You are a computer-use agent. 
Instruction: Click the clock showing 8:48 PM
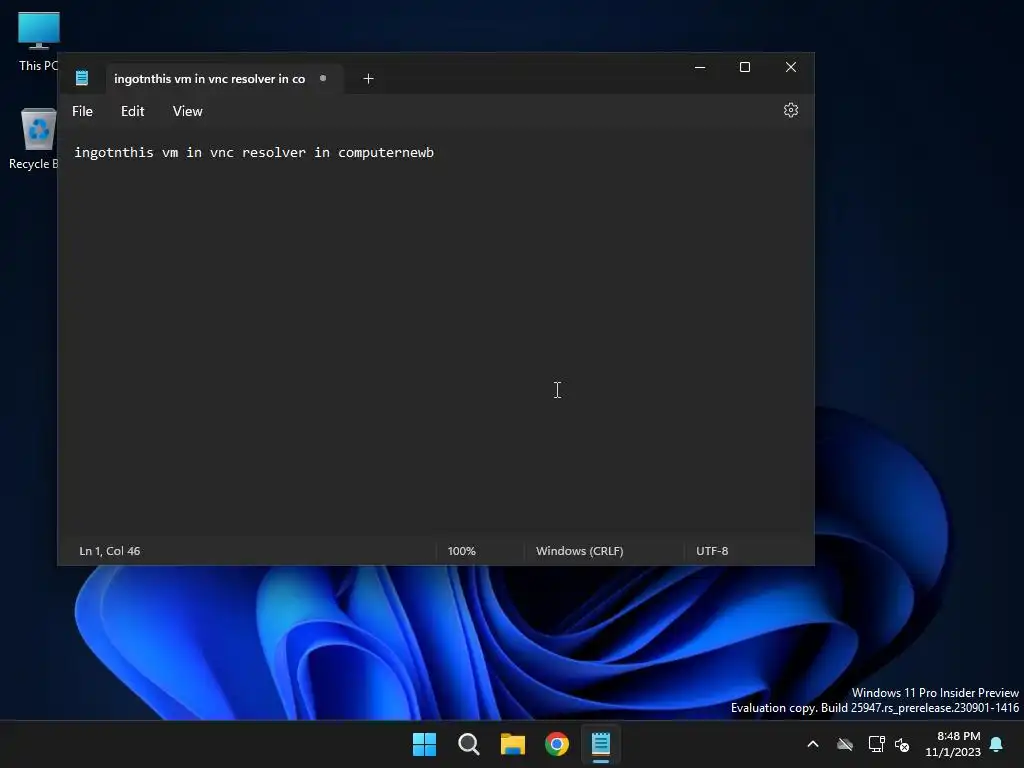coord(958,736)
